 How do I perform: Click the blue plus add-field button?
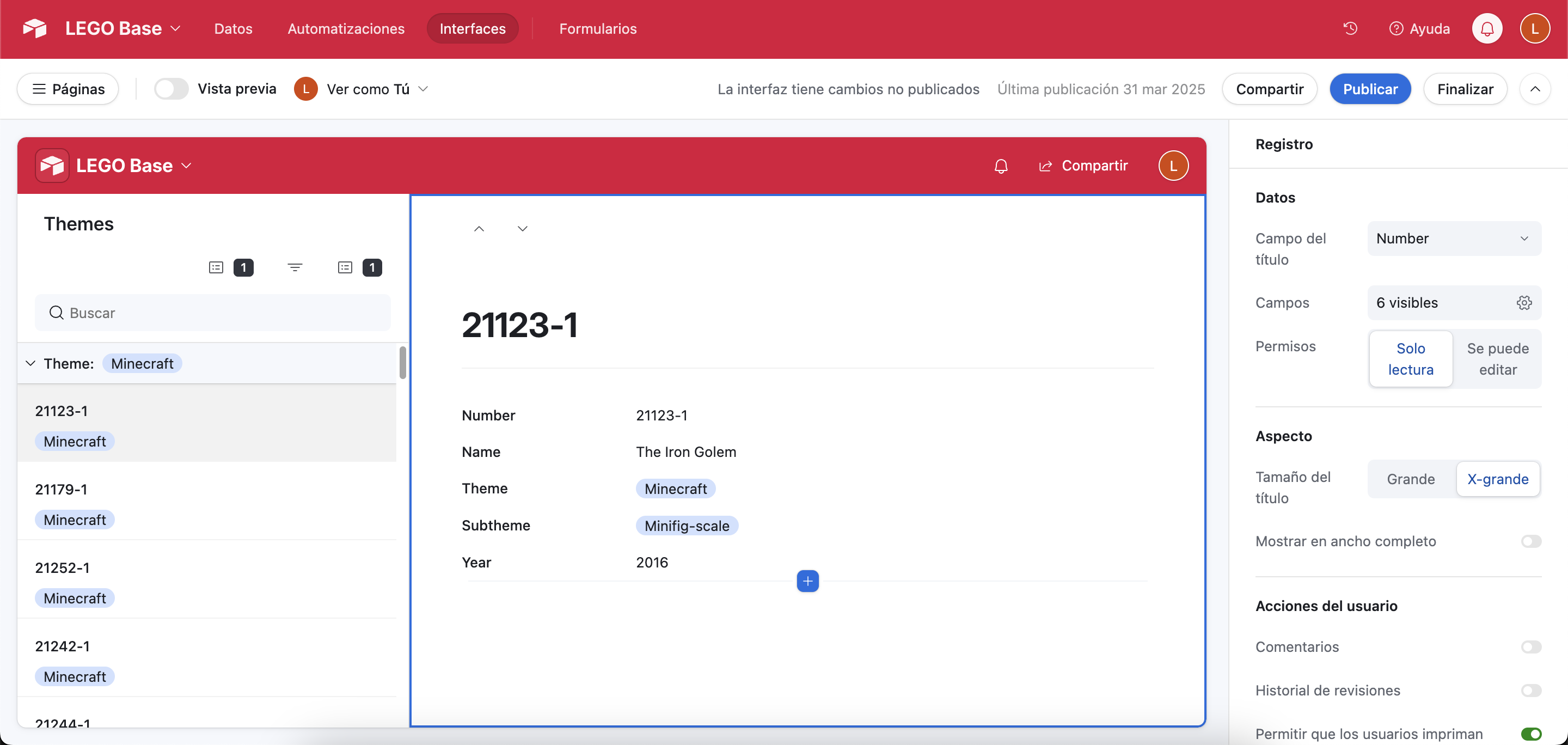(807, 581)
